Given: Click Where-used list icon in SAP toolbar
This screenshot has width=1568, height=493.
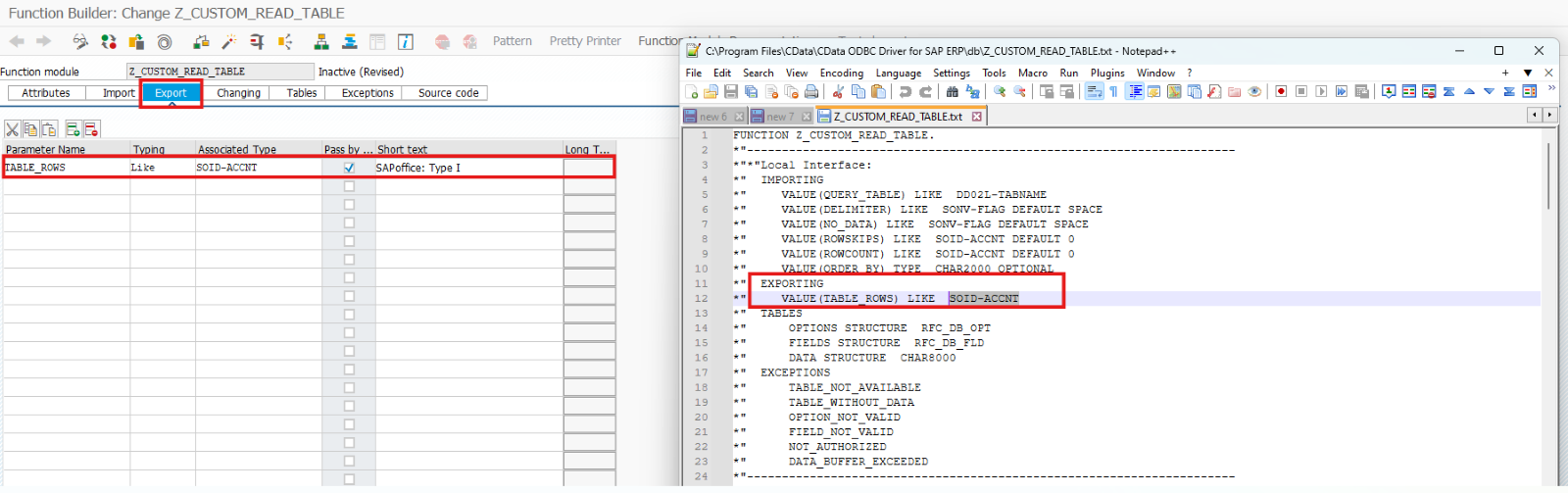Looking at the screenshot, I should (285, 41).
